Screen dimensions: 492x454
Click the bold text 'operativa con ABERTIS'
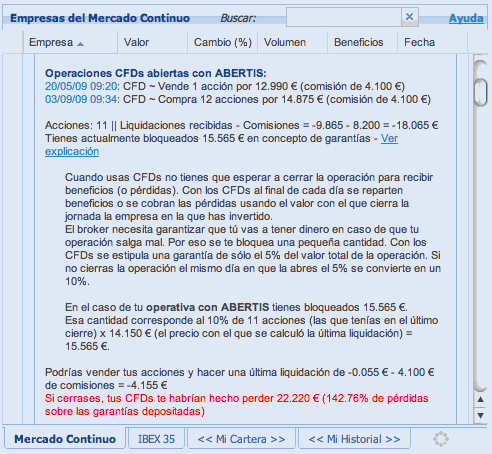(x=208, y=307)
